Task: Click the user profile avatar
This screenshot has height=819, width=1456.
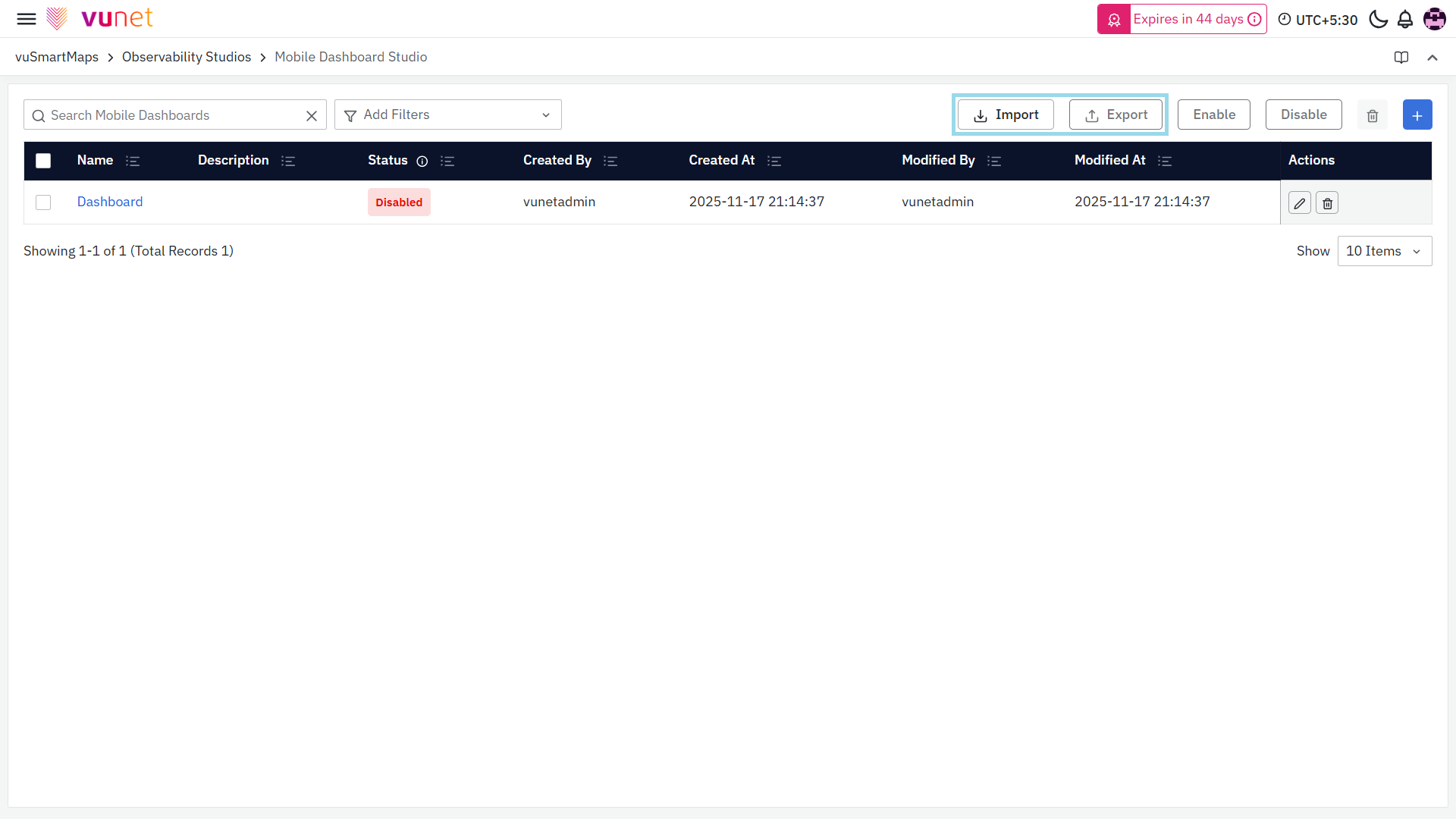Action: point(1434,19)
